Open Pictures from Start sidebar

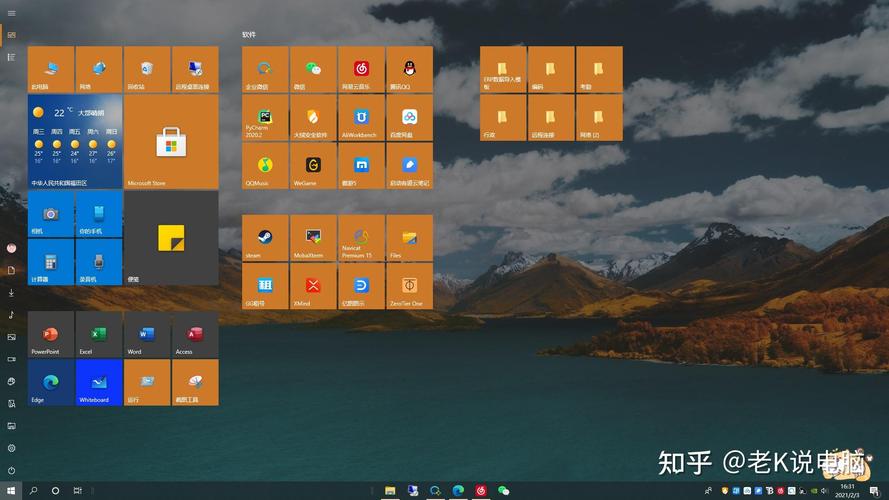(x=11, y=337)
